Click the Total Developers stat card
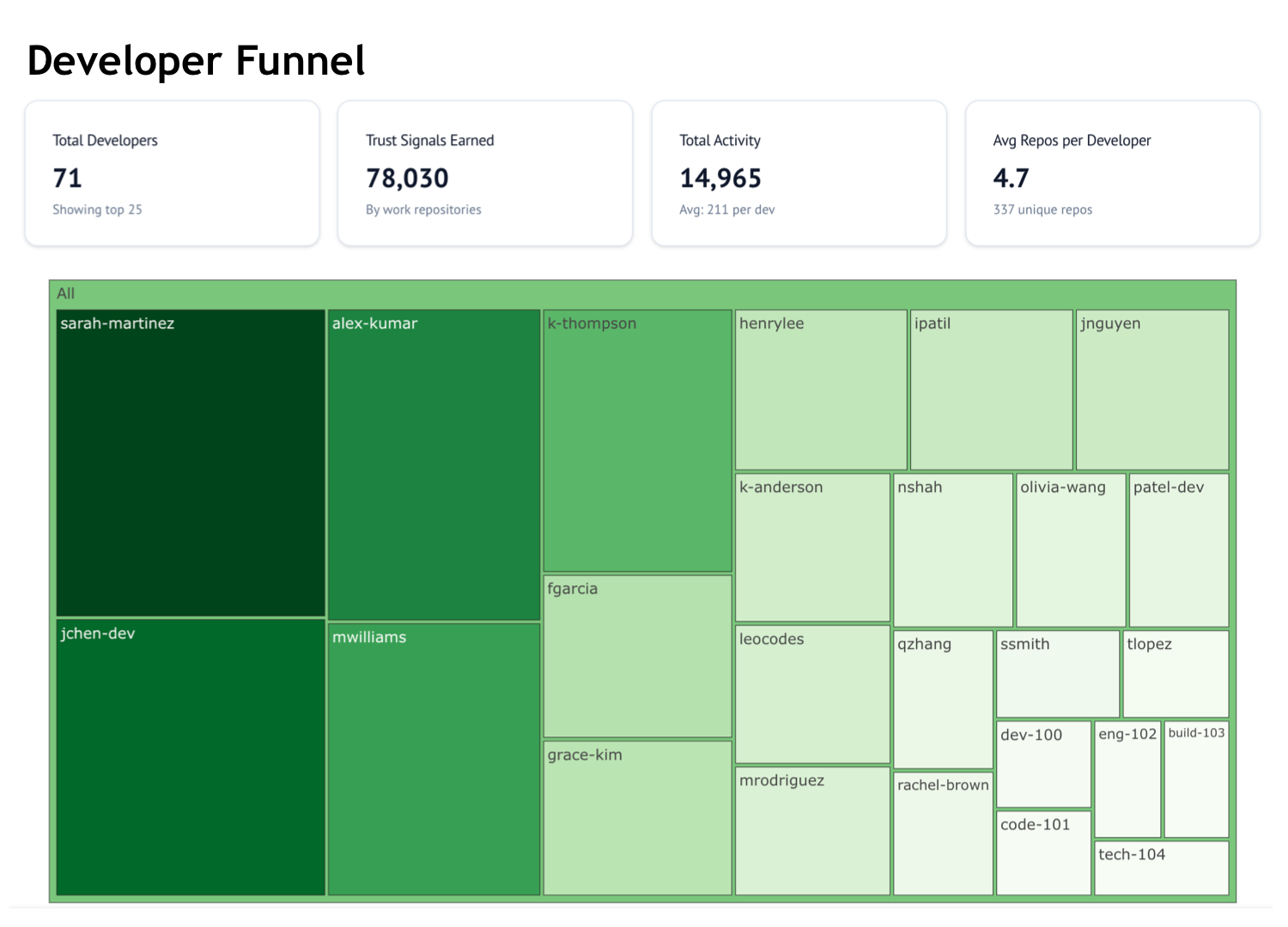The width and height of the screenshot is (1288, 927). (x=173, y=174)
